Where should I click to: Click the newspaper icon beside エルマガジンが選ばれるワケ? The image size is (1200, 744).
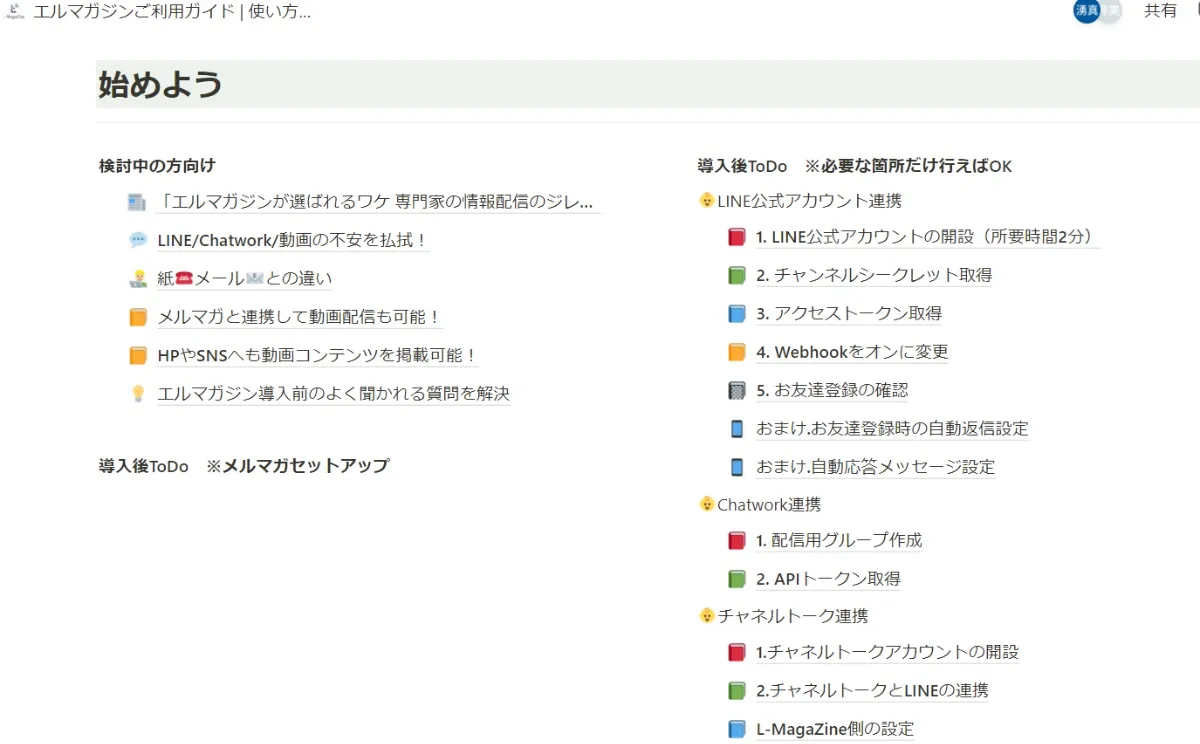click(137, 202)
